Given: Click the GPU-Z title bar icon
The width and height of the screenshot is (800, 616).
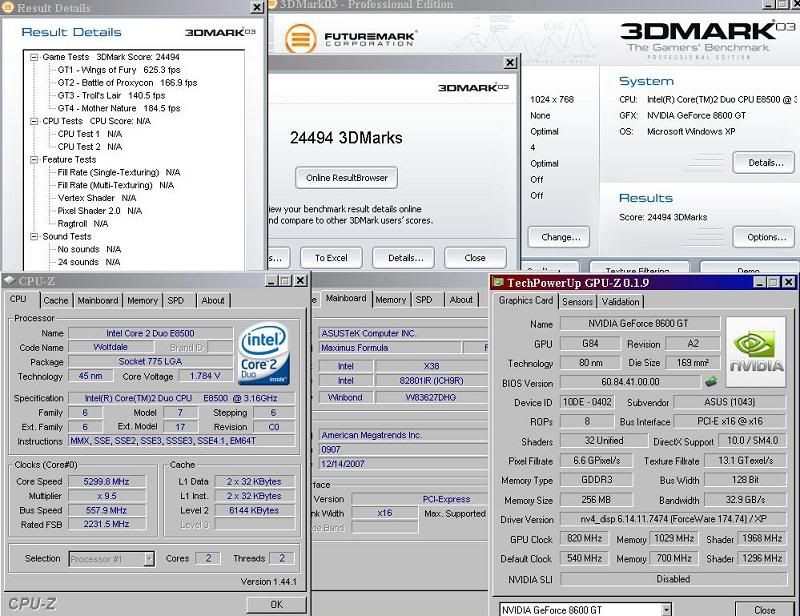Looking at the screenshot, I should pos(498,282).
